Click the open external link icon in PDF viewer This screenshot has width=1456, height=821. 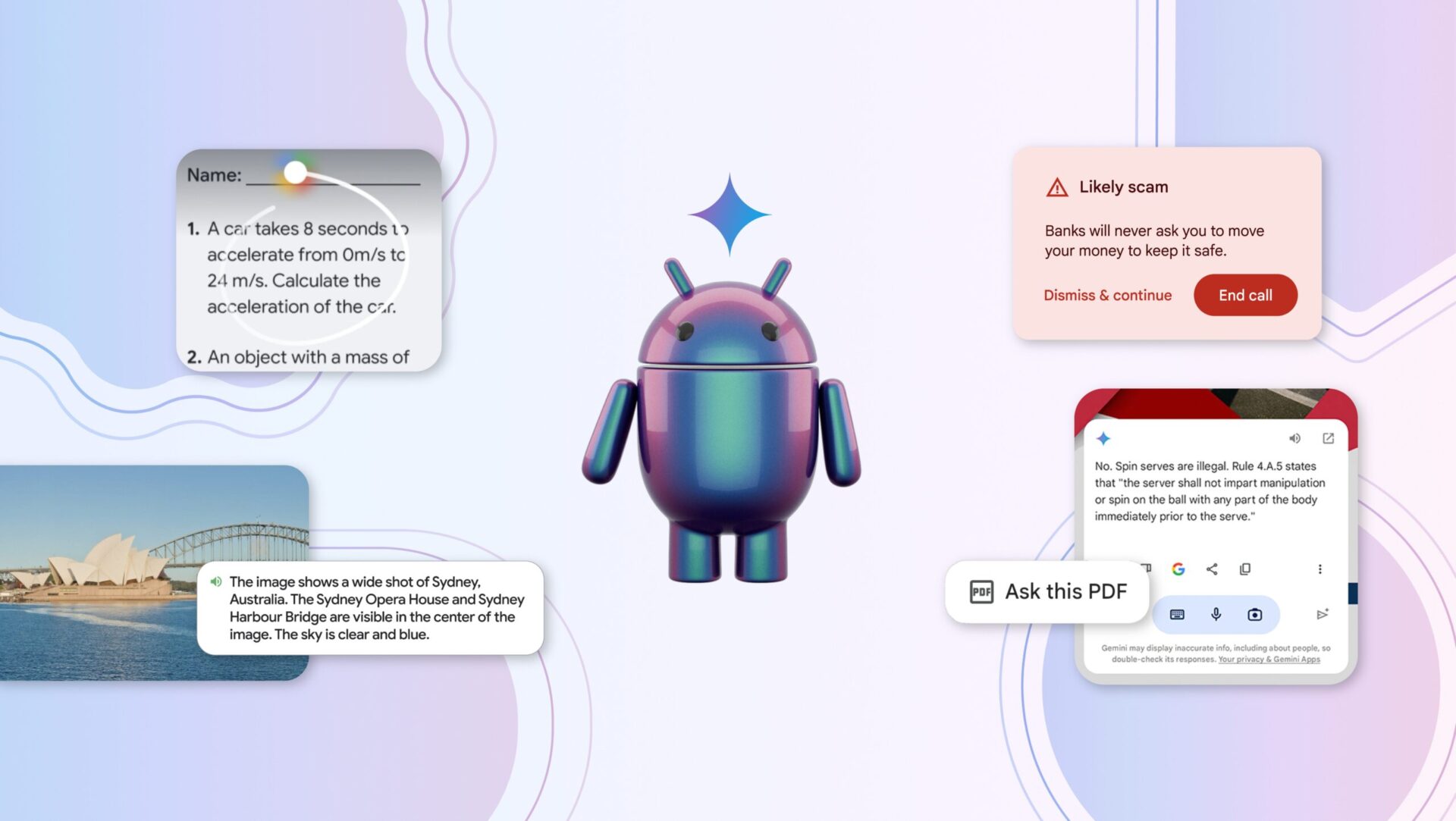[1328, 438]
